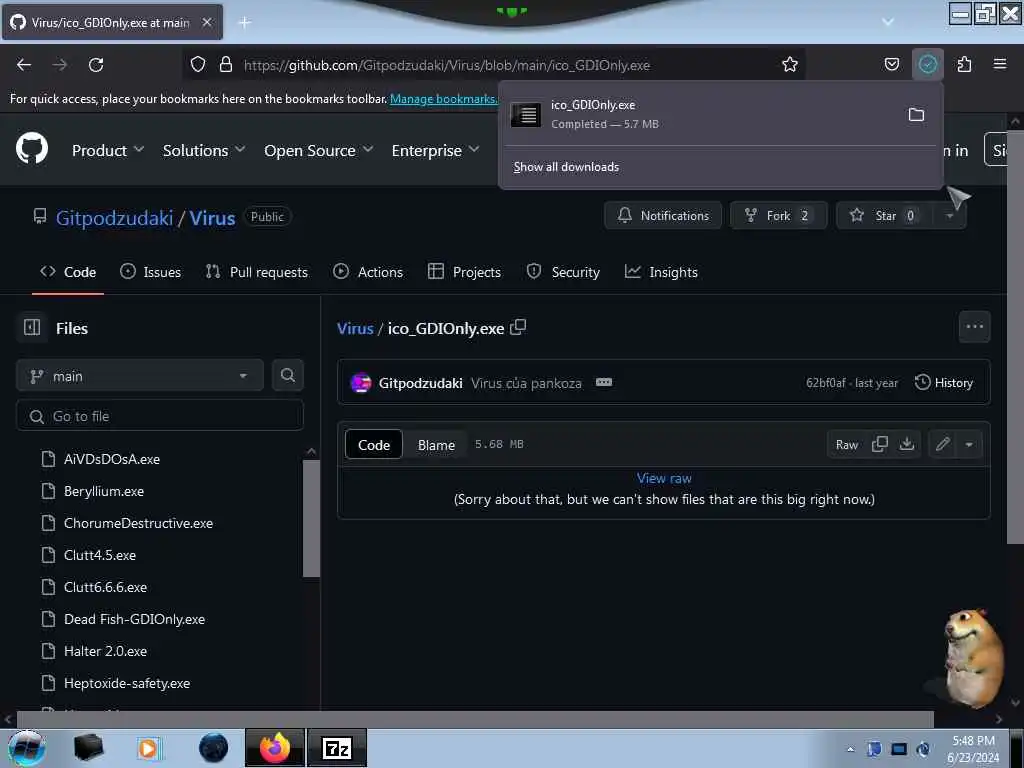Open the edit options dropdown arrow
Image resolution: width=1024 pixels, height=768 pixels.
point(969,444)
